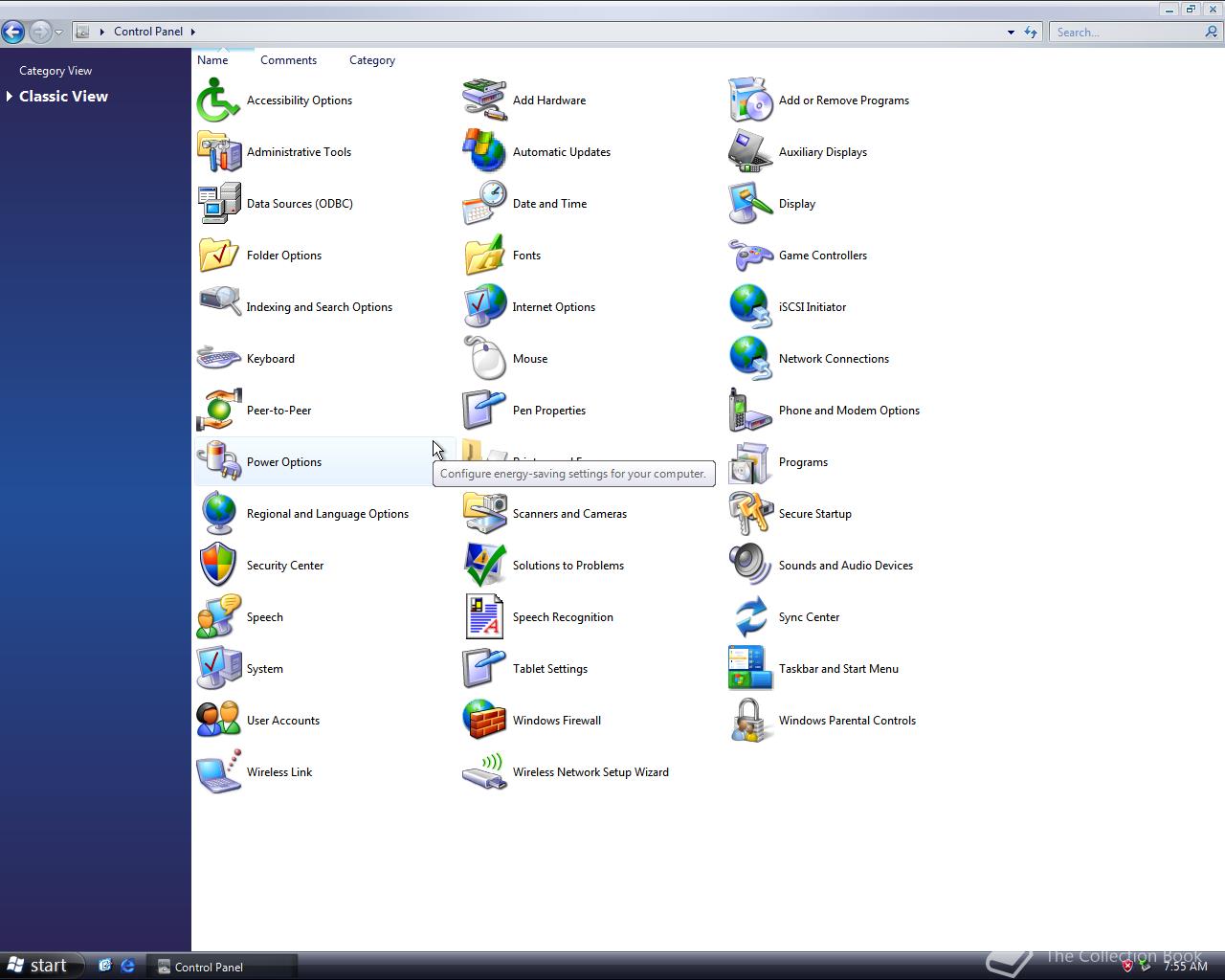This screenshot has height=980, width=1225.
Task: Sort items by Category
Action: pos(371,60)
